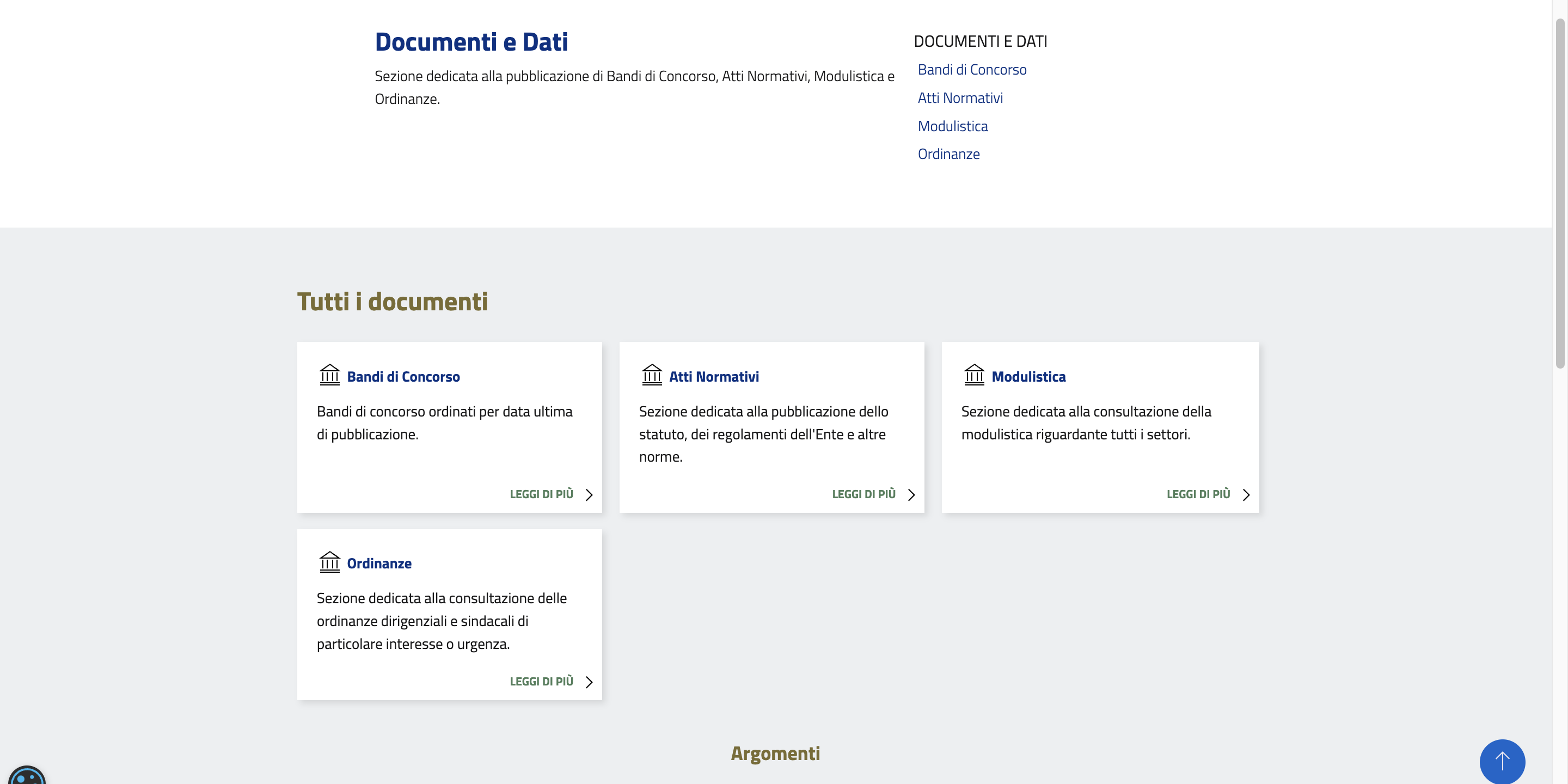Click LEGGI DI PIÙ on Modulistica card
This screenshot has width=1568, height=784.
[1197, 494]
